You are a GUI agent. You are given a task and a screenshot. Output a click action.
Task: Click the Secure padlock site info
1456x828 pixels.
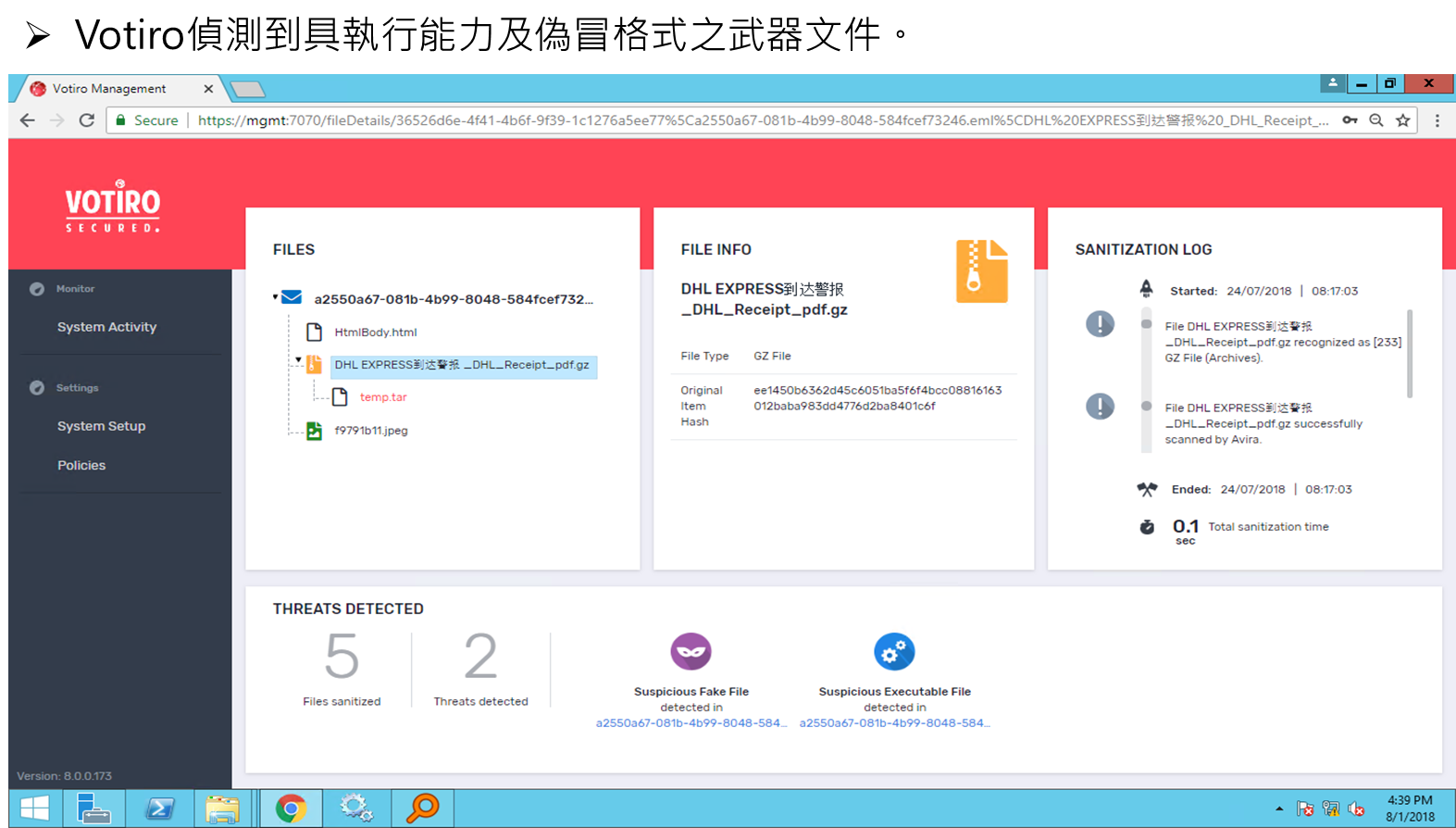click(147, 120)
